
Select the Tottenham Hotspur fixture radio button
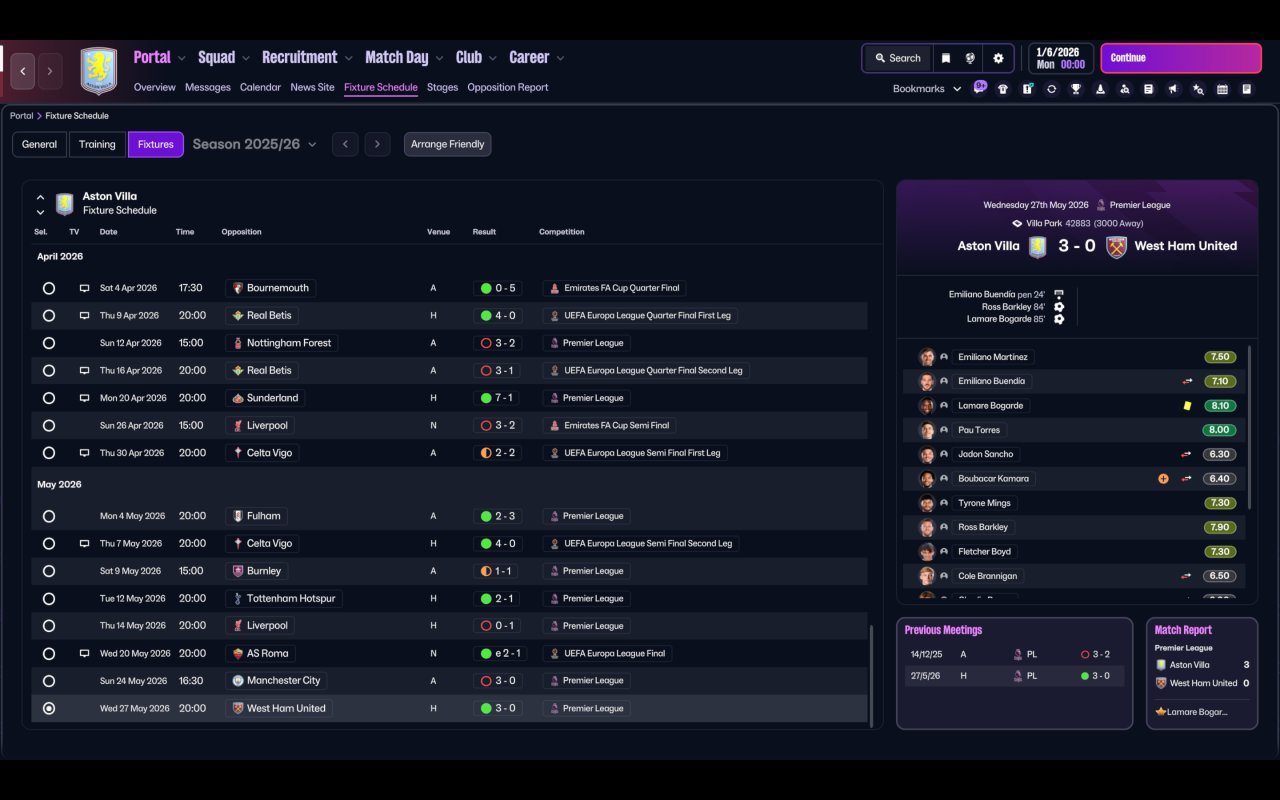pos(49,598)
